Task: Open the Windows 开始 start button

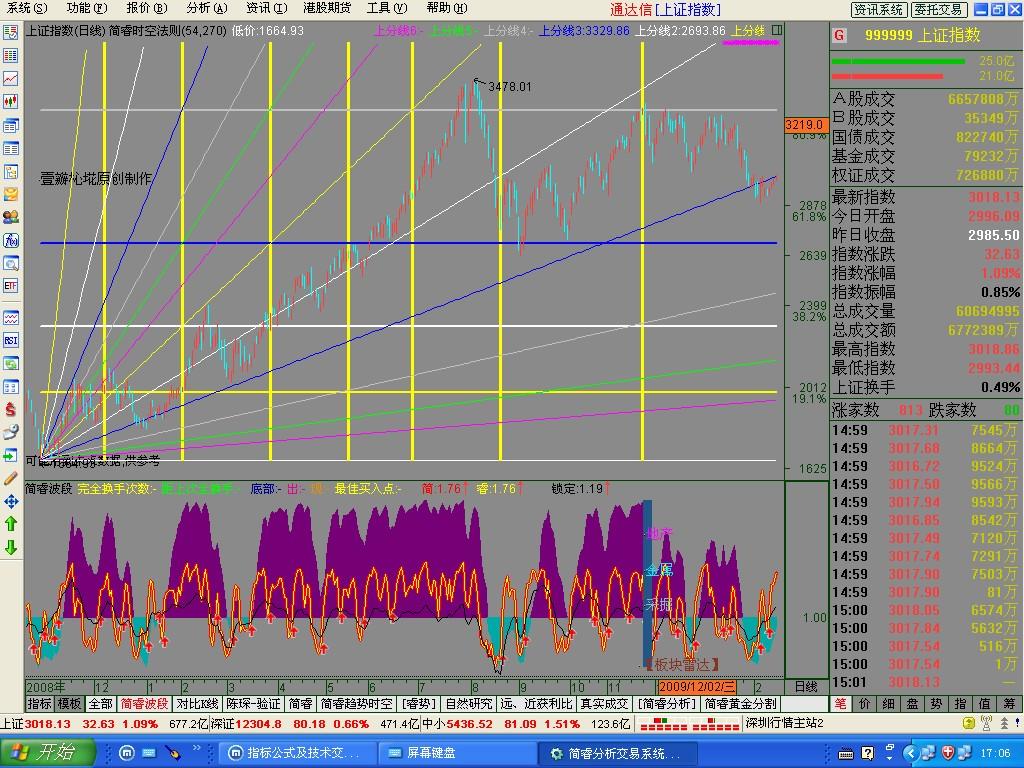Action: (47, 752)
